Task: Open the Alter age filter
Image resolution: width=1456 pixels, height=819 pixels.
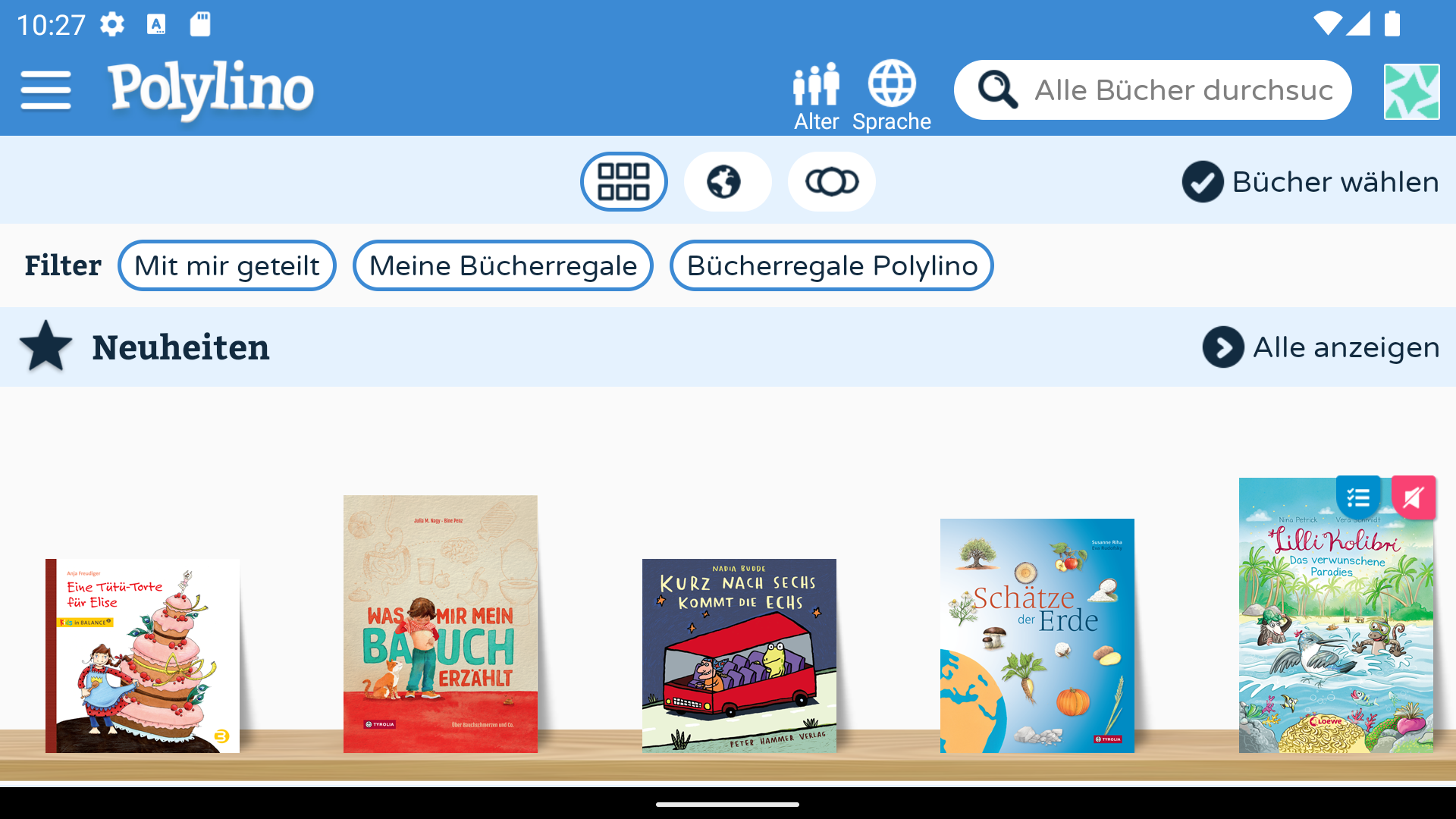Action: [x=816, y=96]
